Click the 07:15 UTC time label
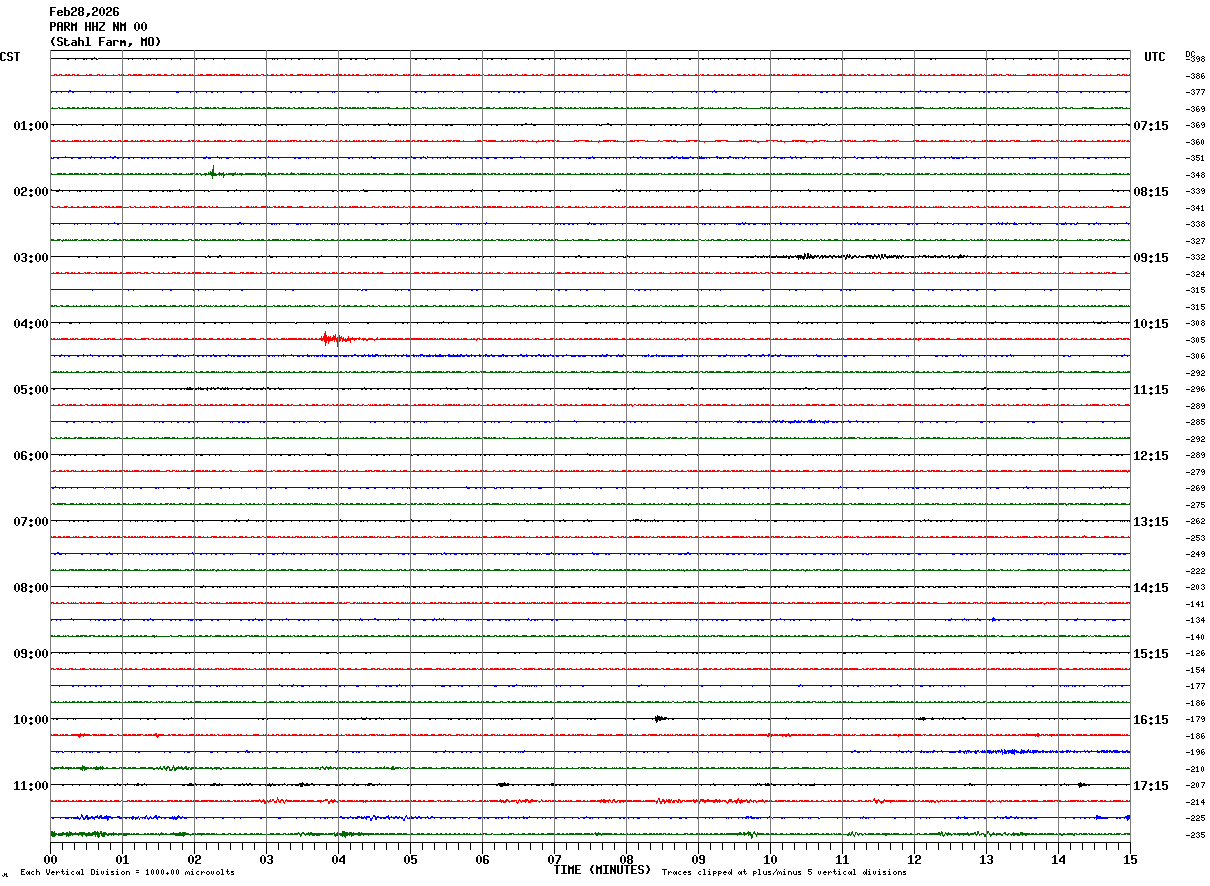 coord(1151,126)
